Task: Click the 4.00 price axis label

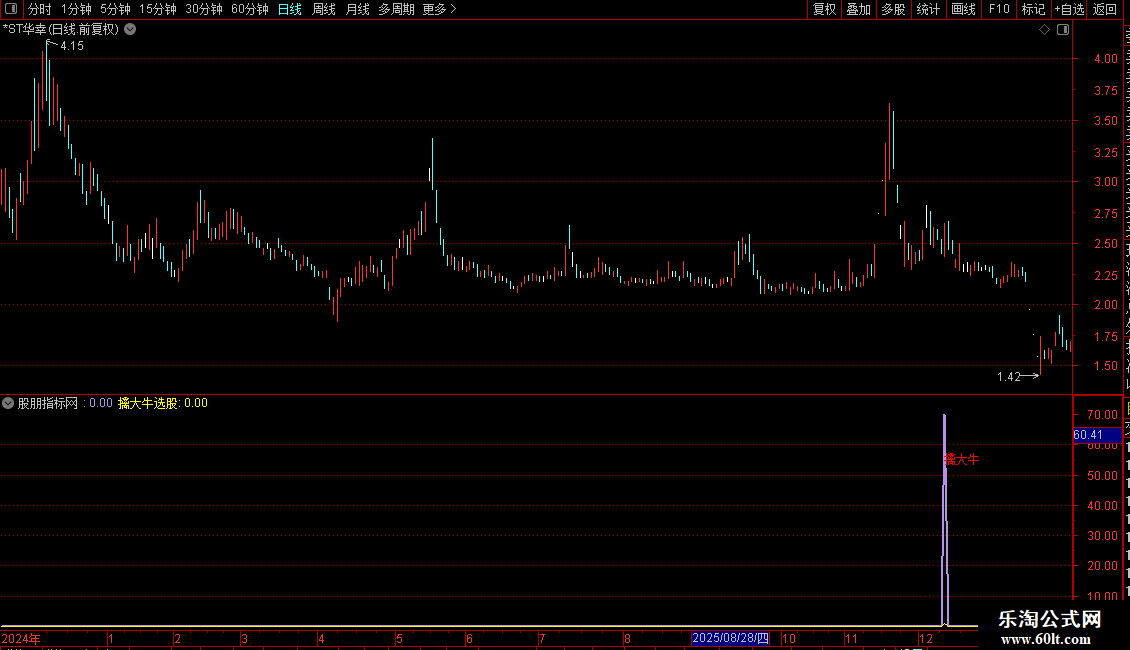Action: (1105, 59)
